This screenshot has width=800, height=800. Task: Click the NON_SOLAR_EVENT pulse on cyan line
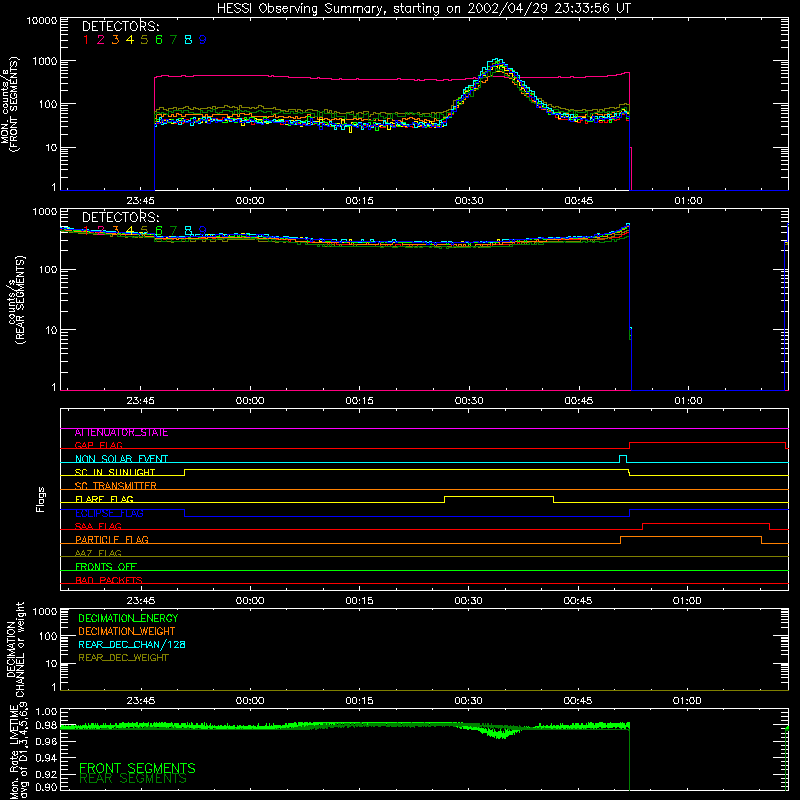623,458
